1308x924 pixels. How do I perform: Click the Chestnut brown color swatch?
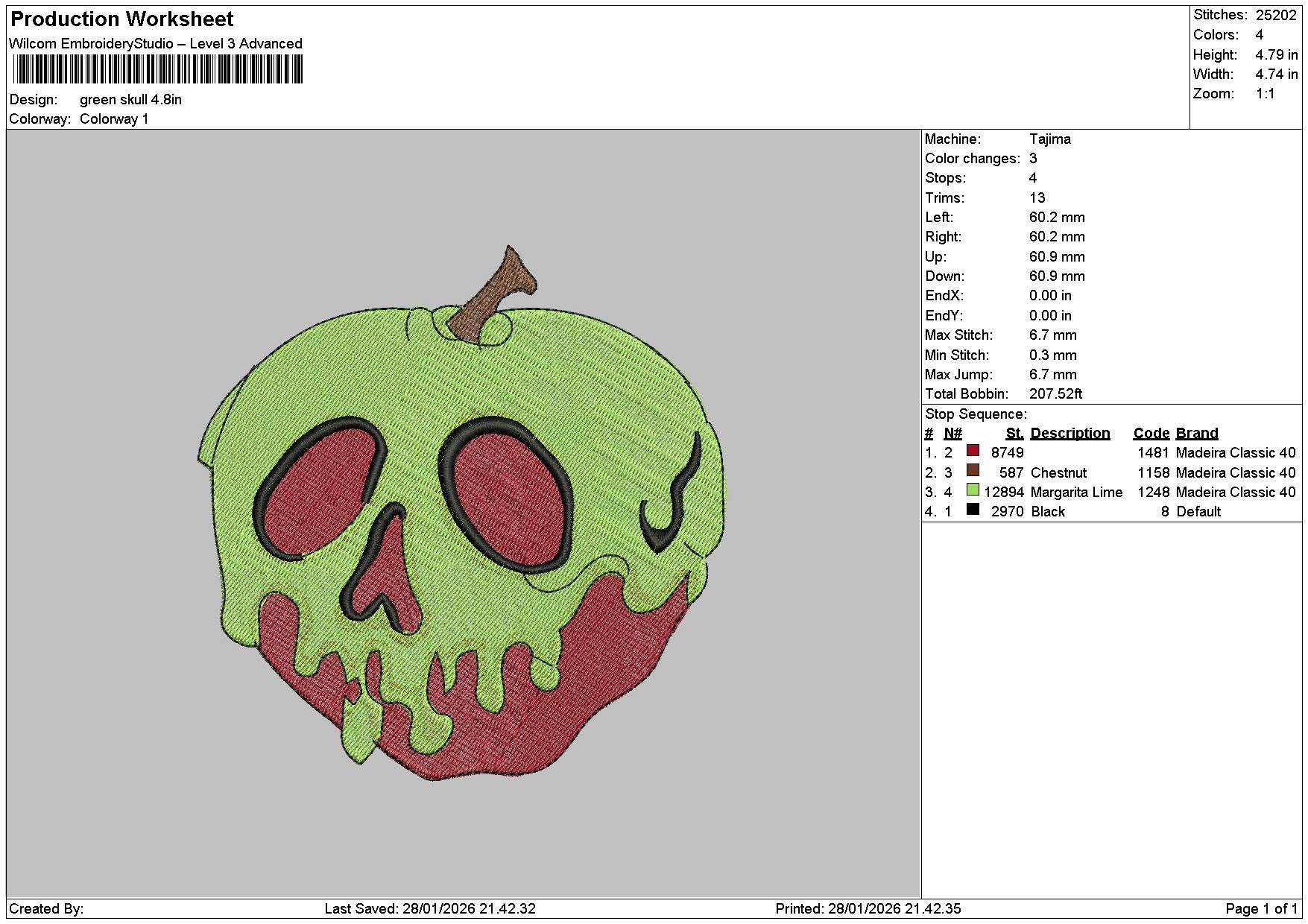coord(973,470)
